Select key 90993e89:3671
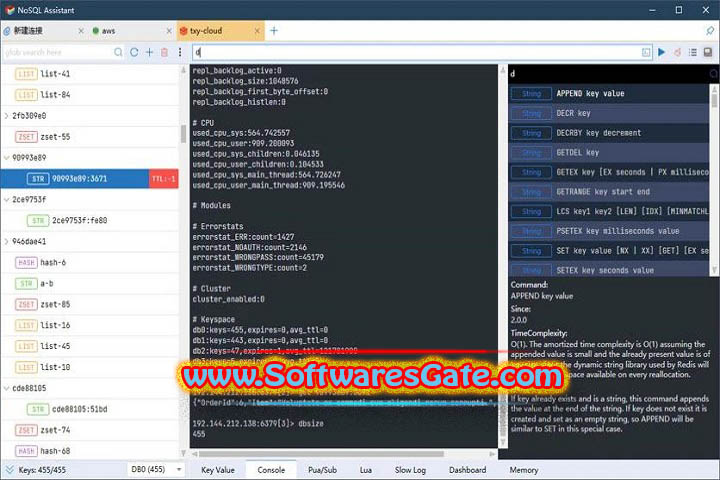 90,179
